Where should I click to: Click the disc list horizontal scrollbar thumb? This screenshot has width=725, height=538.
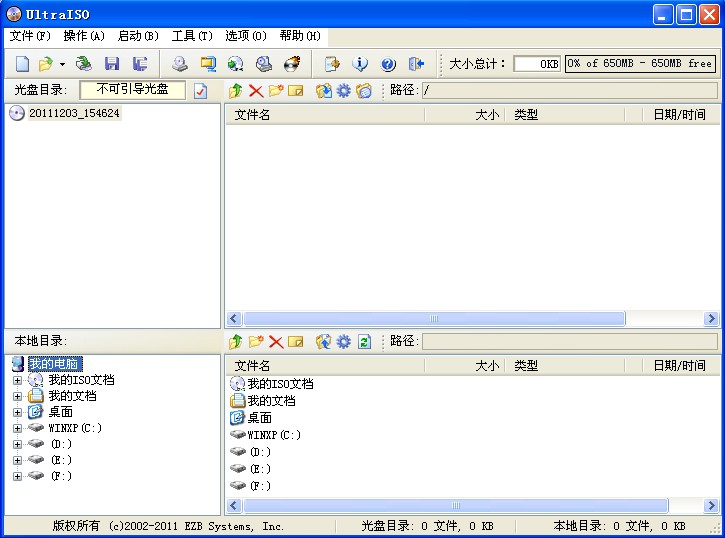click(x=434, y=318)
